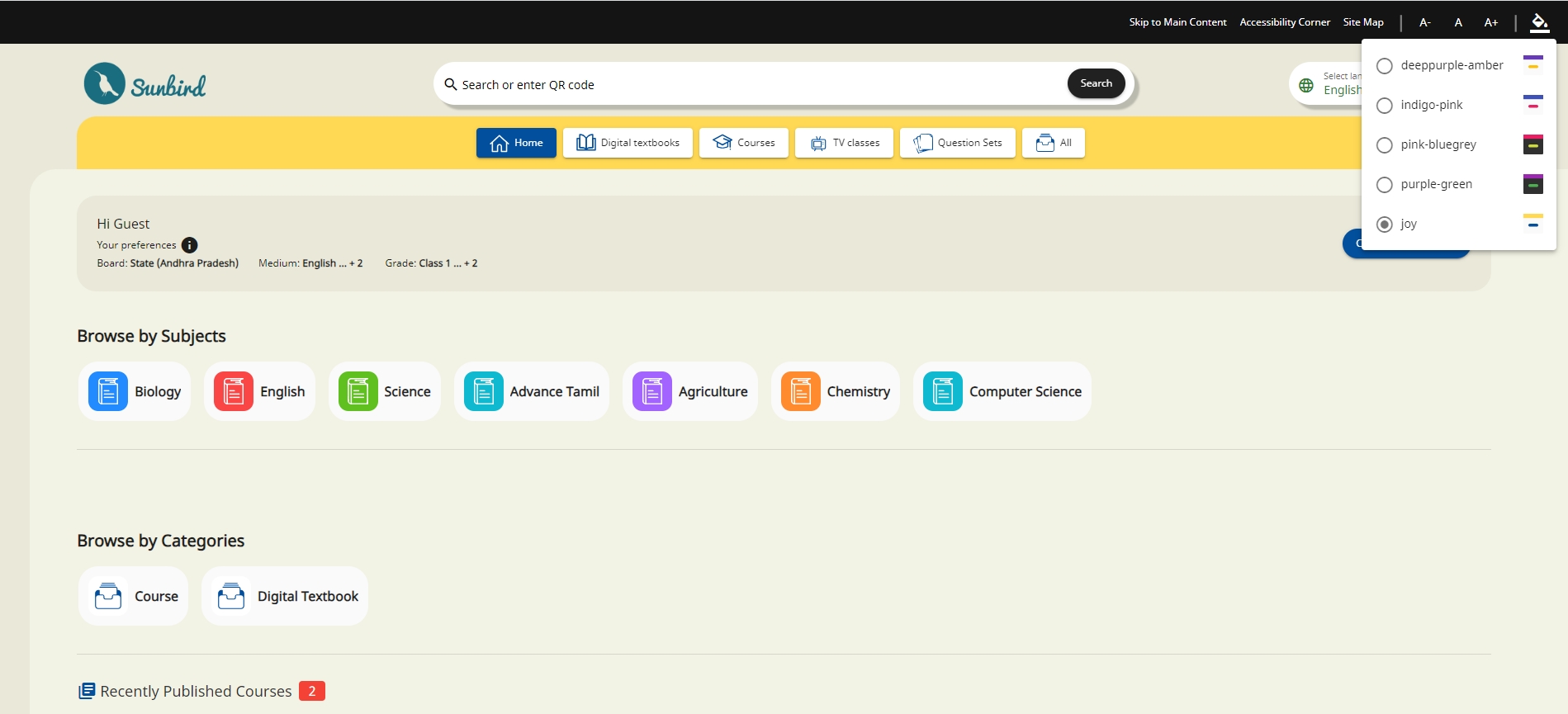Select the deeppurple-amber theme radio button
Viewport: 1568px width, 714px height.
(x=1385, y=66)
